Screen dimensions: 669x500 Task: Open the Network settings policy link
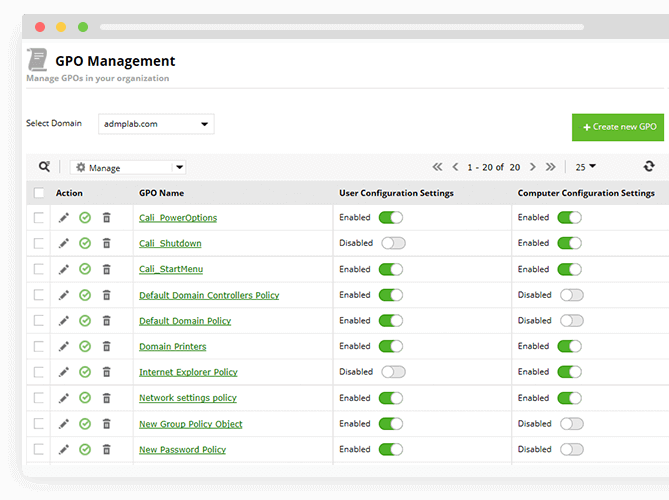click(x=188, y=398)
